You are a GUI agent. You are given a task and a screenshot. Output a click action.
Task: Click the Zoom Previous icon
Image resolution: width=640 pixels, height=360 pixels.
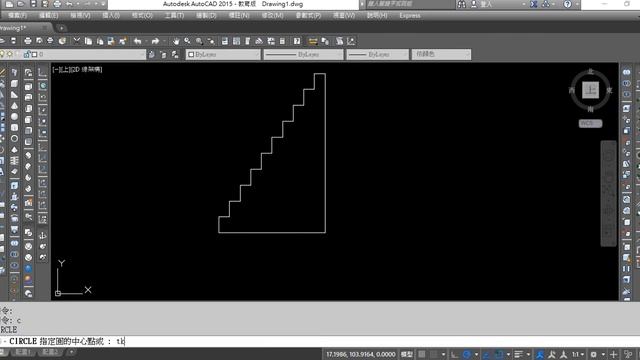pos(211,41)
